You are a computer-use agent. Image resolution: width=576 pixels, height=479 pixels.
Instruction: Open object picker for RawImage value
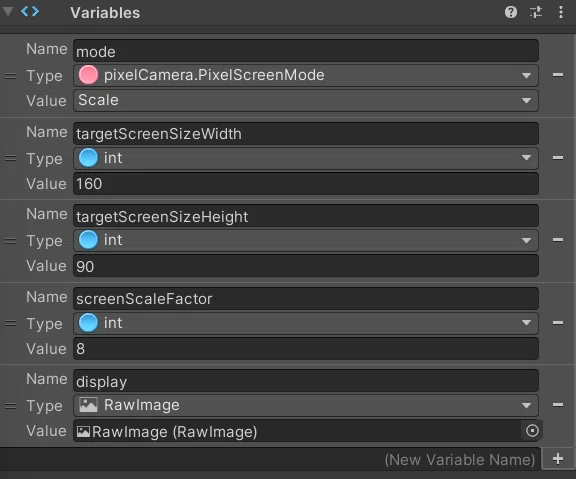pos(532,431)
